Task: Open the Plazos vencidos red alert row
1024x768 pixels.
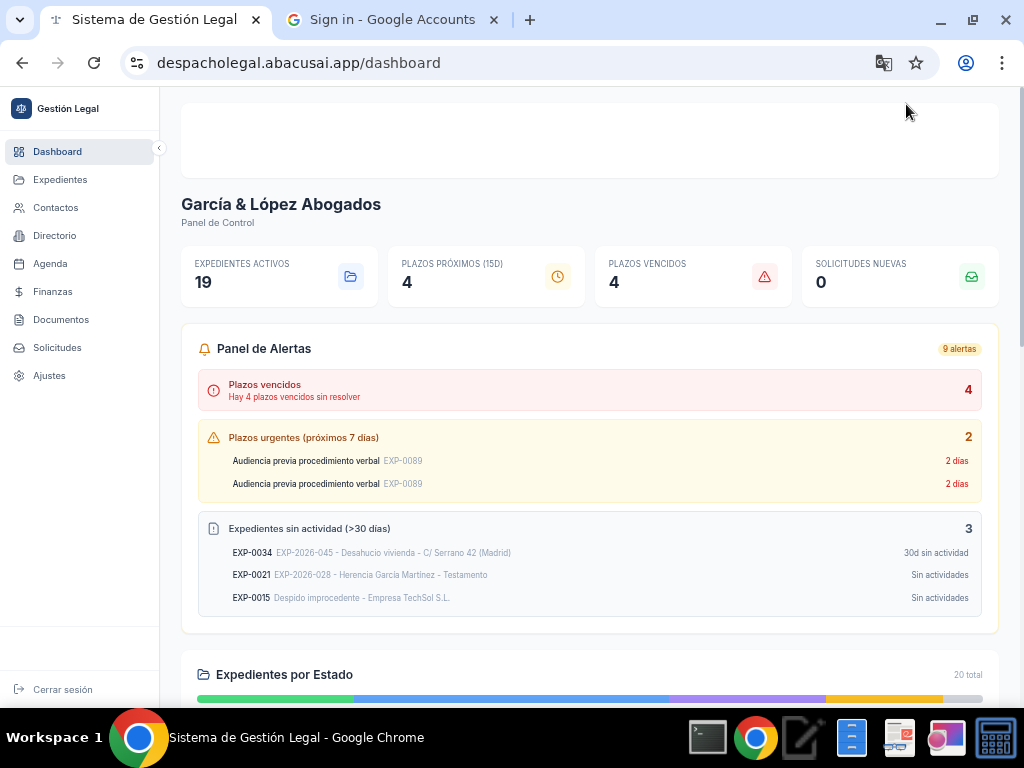Action: tap(589, 390)
